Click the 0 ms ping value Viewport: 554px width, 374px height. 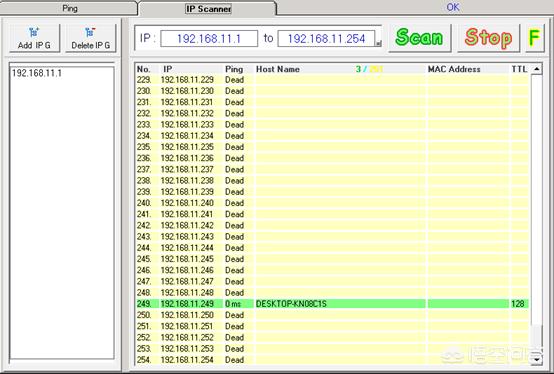tap(233, 304)
